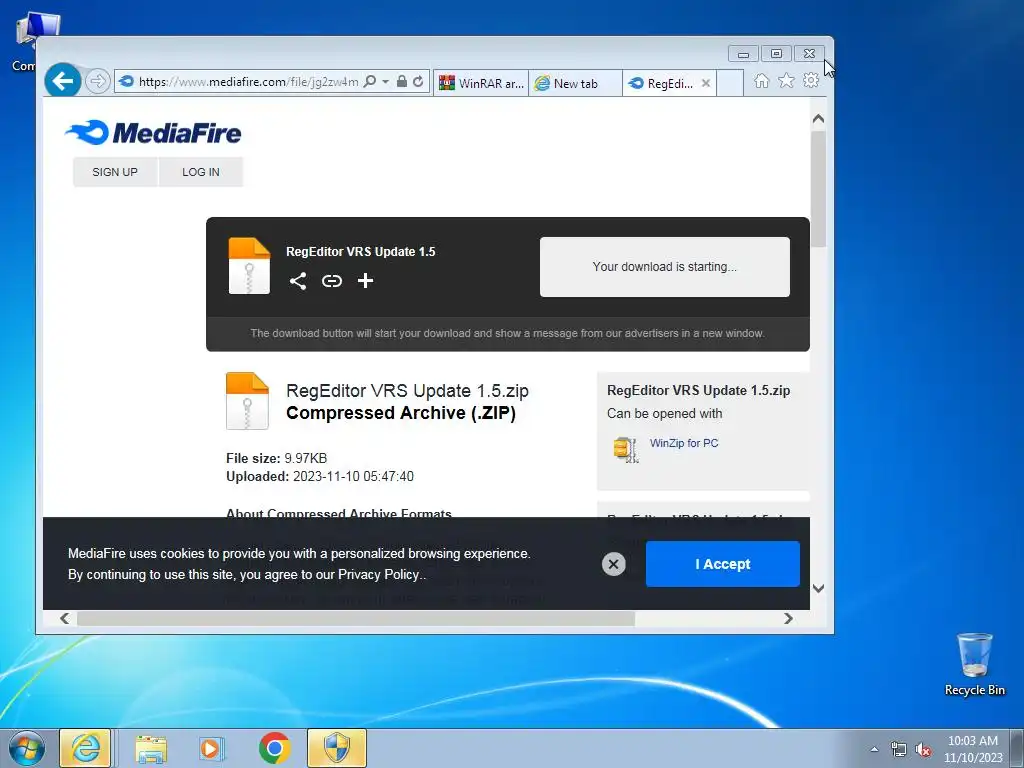This screenshot has width=1024, height=768.
Task: Open the Windows Start menu orb
Action: 27,748
